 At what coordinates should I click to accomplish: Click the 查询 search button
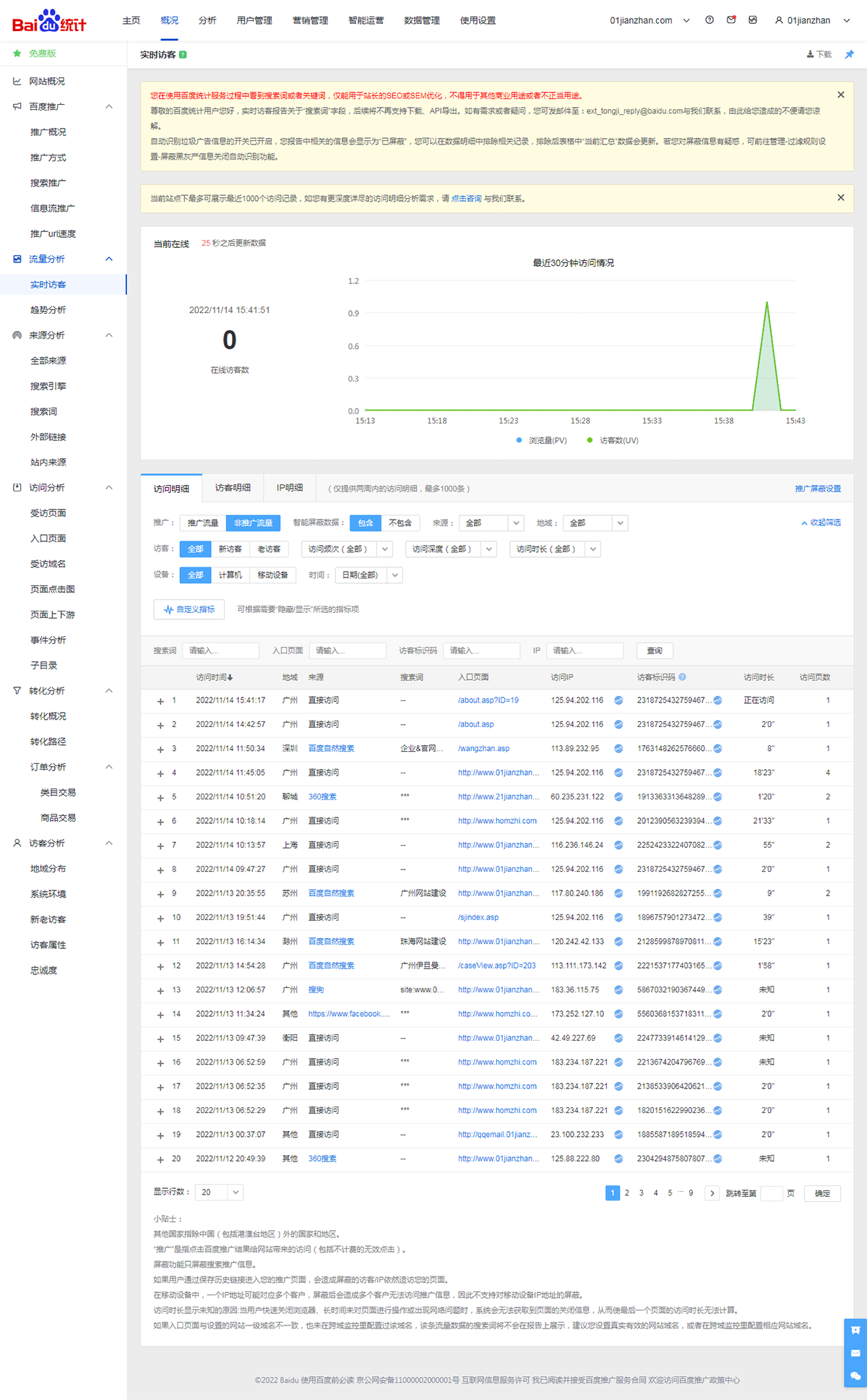click(x=655, y=651)
